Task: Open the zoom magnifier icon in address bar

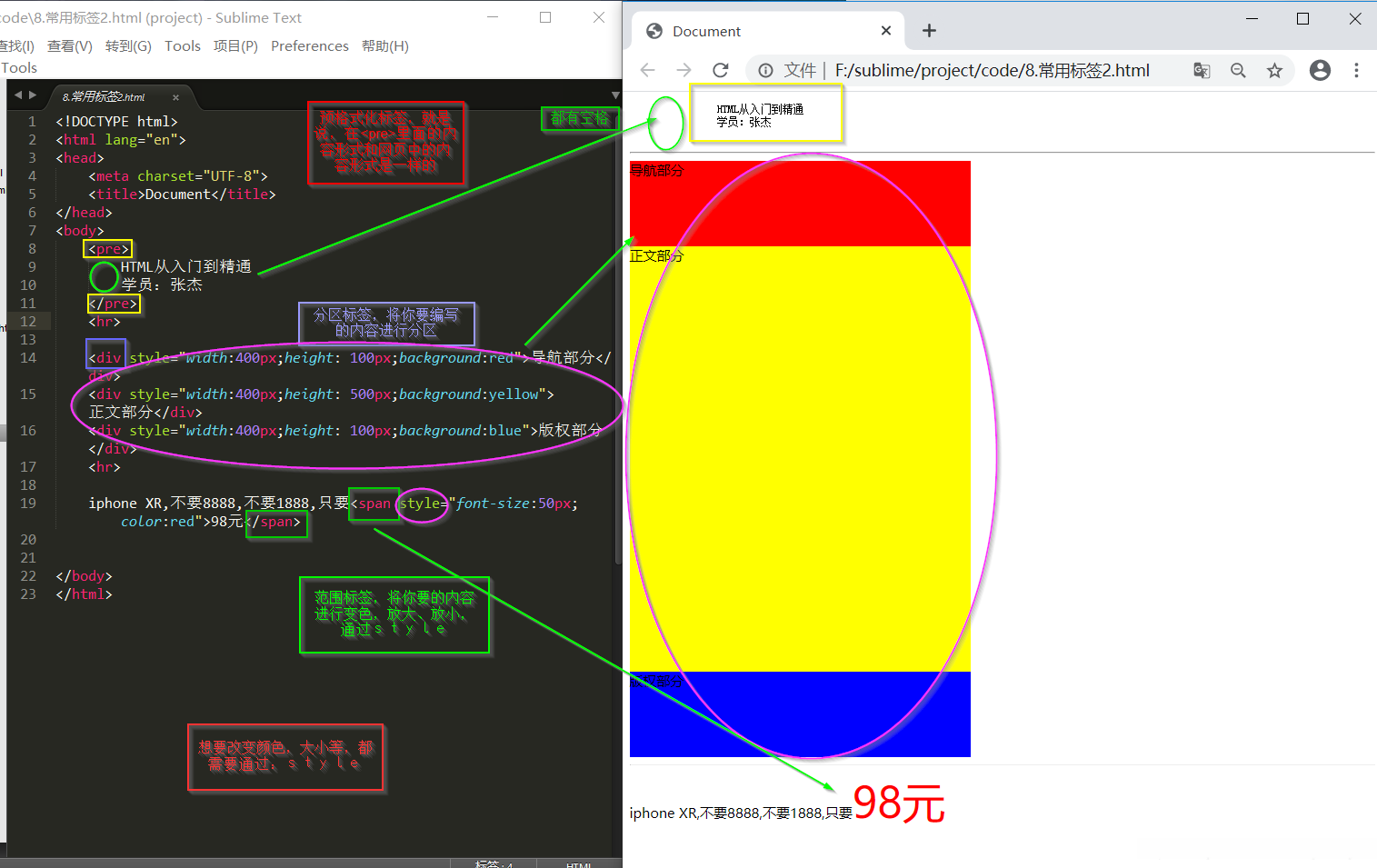Action: 1238,70
